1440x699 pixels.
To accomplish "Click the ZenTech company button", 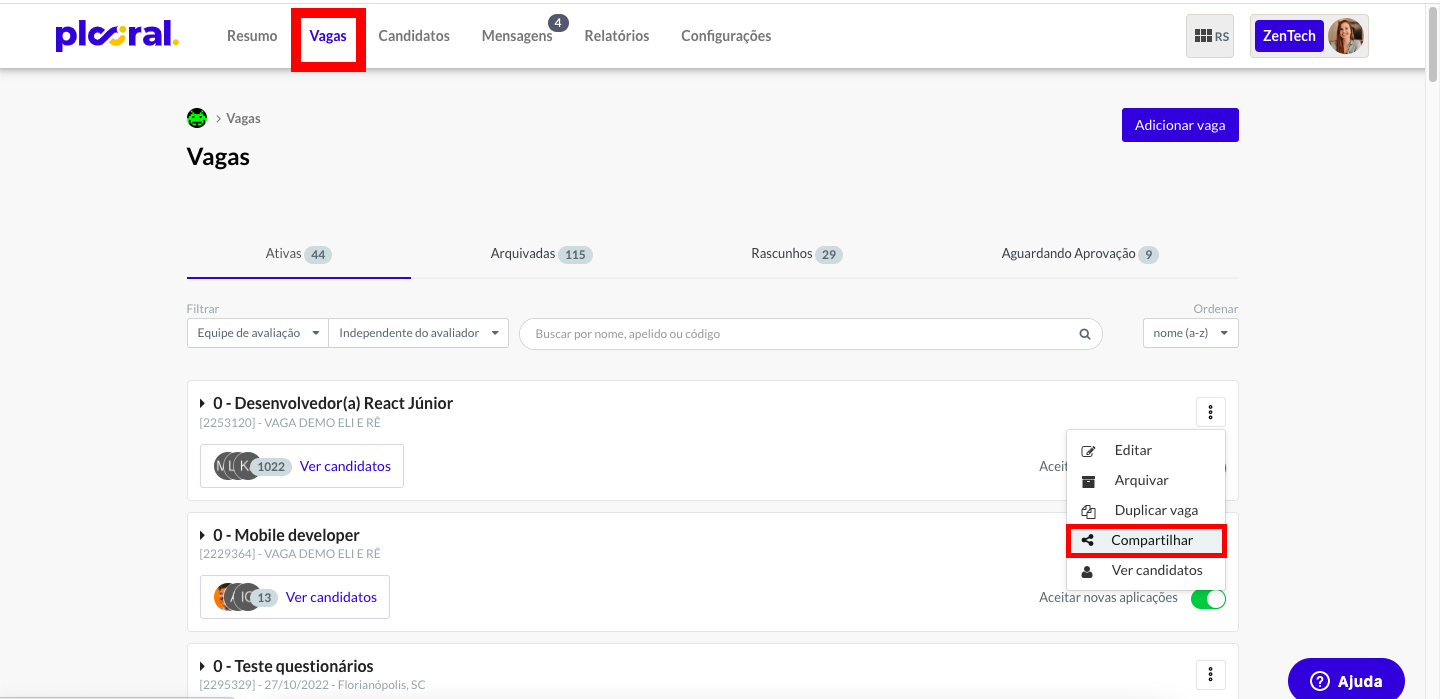I will pyautogui.click(x=1290, y=36).
